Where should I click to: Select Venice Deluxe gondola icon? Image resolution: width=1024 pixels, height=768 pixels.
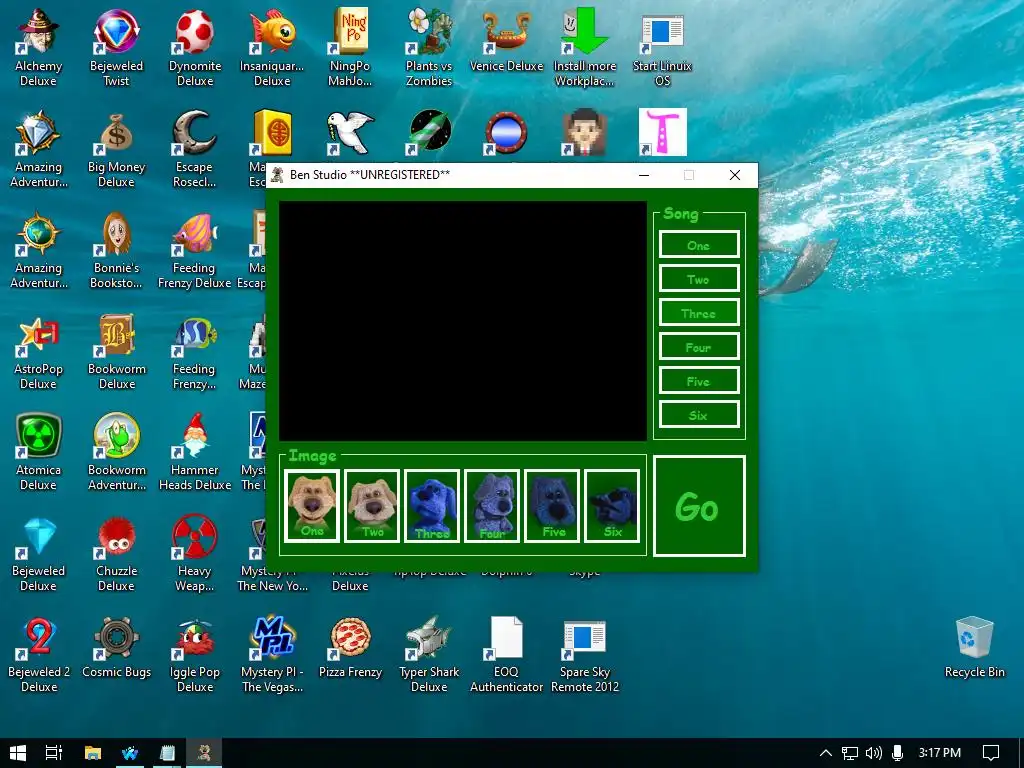506,39
